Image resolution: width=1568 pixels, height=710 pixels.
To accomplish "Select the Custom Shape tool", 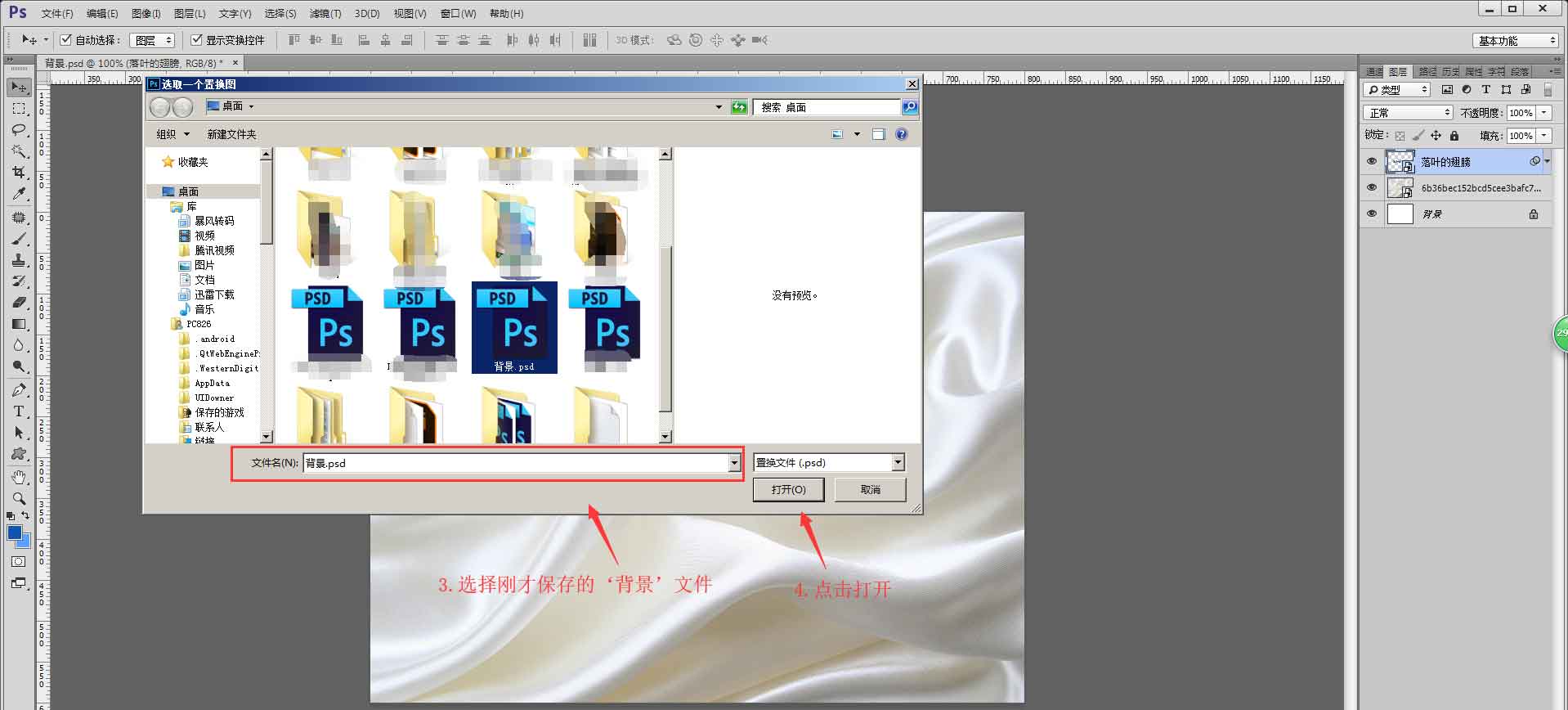I will point(19,454).
